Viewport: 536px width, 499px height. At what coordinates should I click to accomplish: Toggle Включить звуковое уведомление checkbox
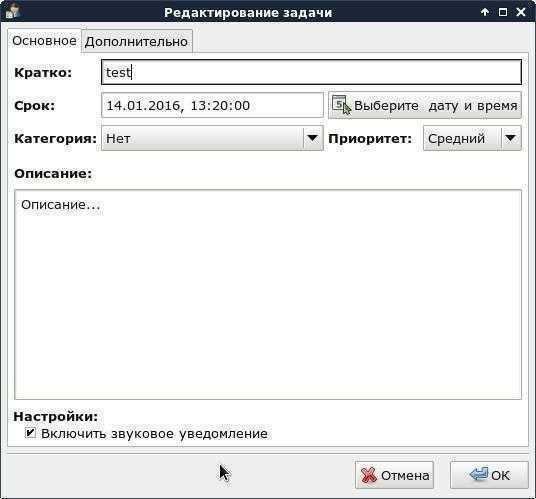tap(30, 433)
